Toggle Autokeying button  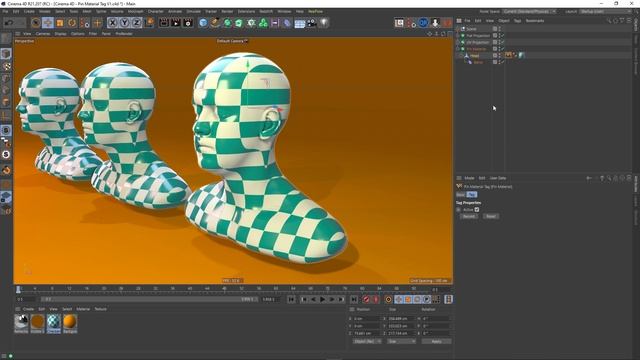[x=376, y=300]
